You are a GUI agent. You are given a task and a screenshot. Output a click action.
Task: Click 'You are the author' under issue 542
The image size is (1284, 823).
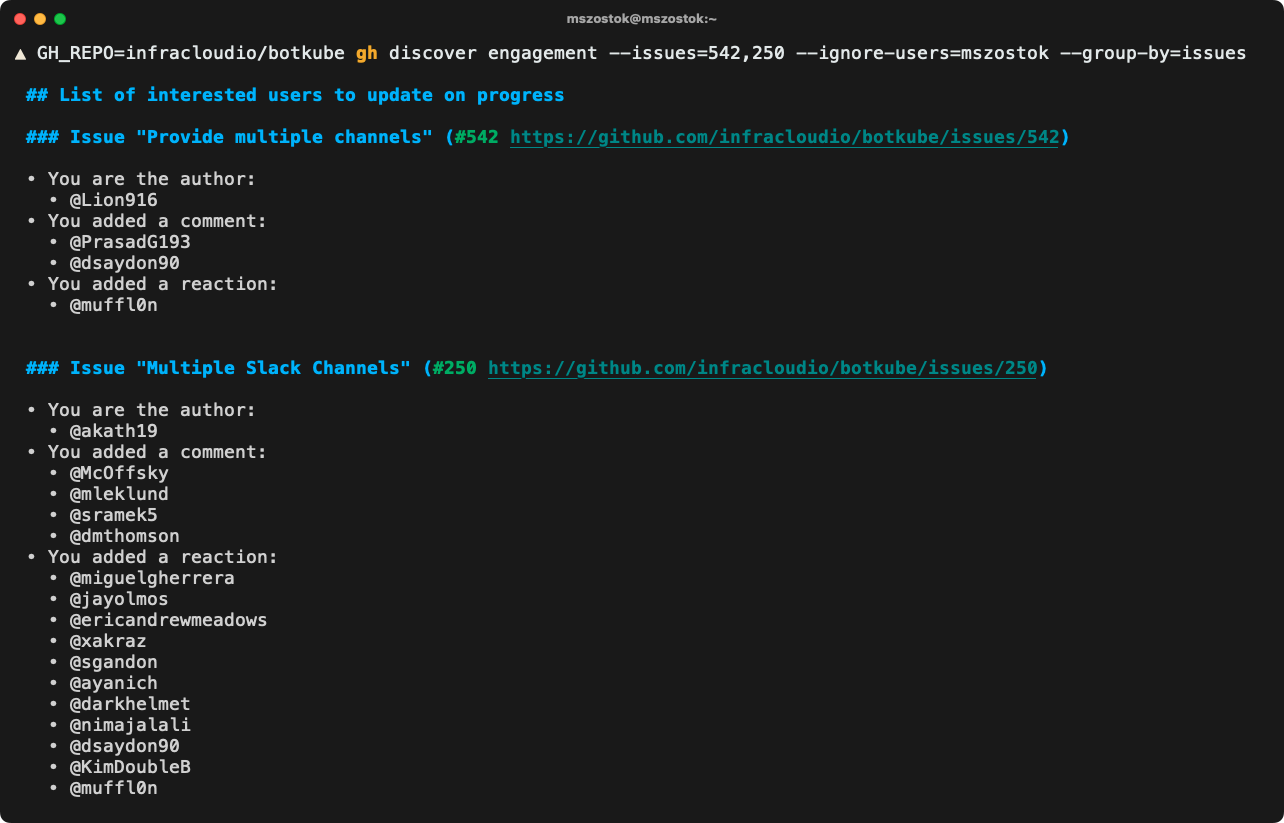(x=152, y=179)
